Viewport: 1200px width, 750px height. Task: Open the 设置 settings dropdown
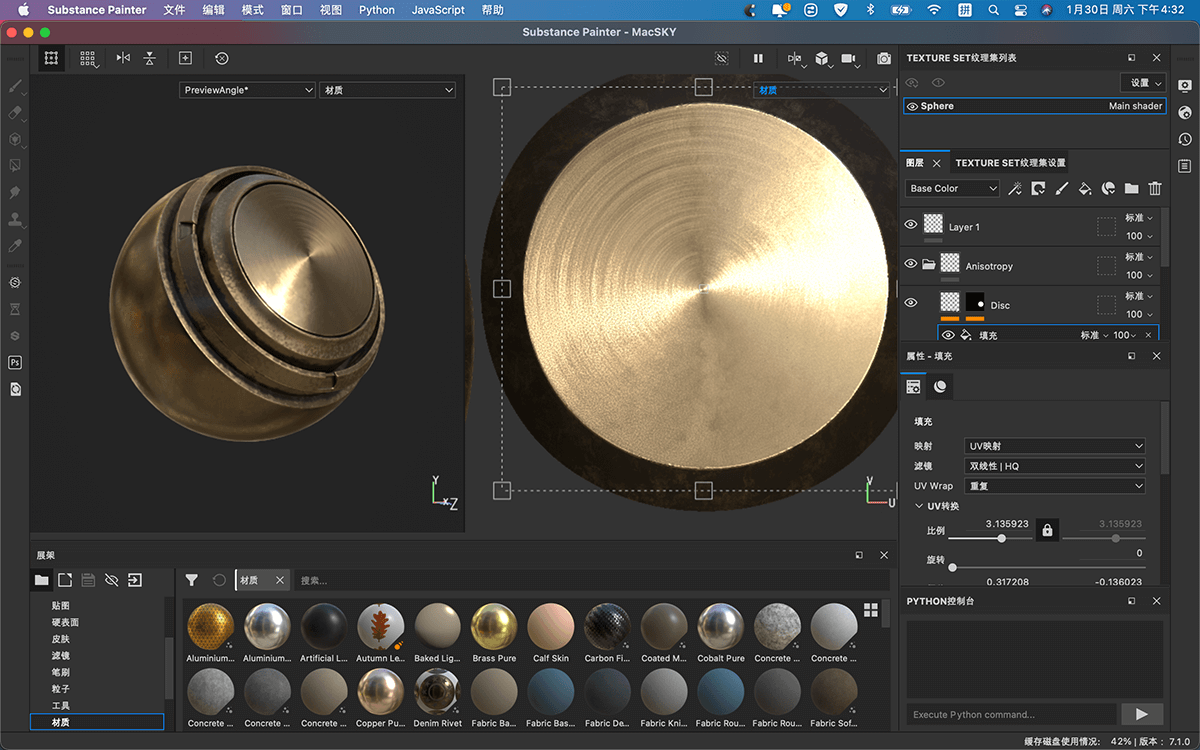pyautogui.click(x=1143, y=83)
